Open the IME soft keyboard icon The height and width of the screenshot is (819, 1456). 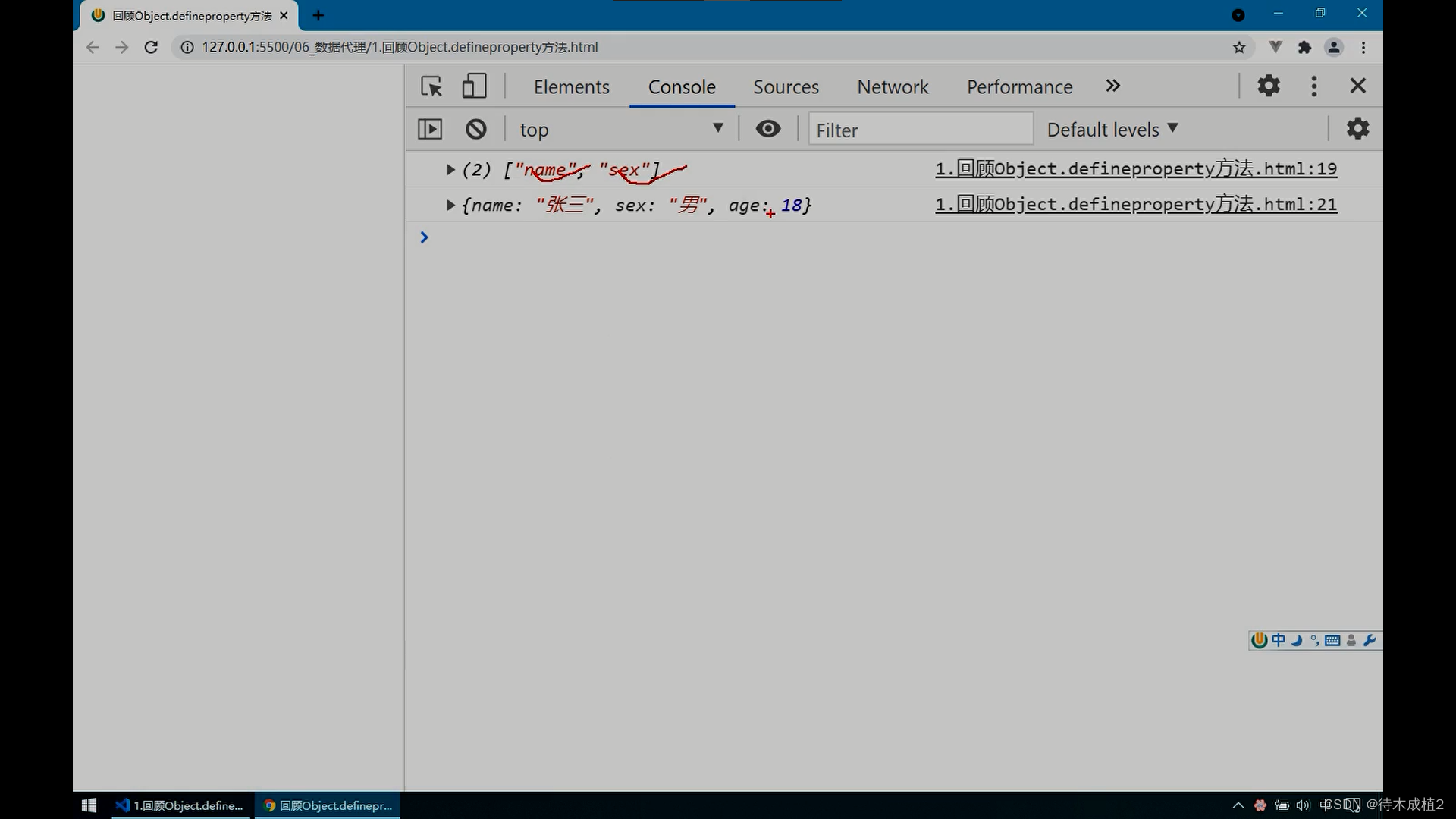[1332, 640]
